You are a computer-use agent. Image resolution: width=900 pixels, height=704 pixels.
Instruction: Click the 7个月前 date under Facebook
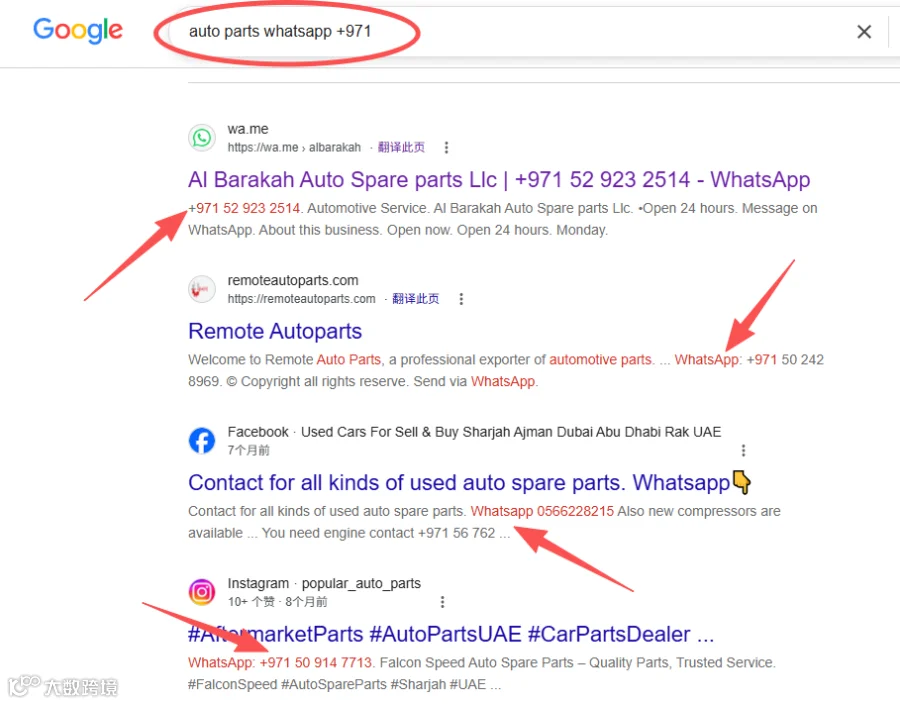tap(249, 450)
